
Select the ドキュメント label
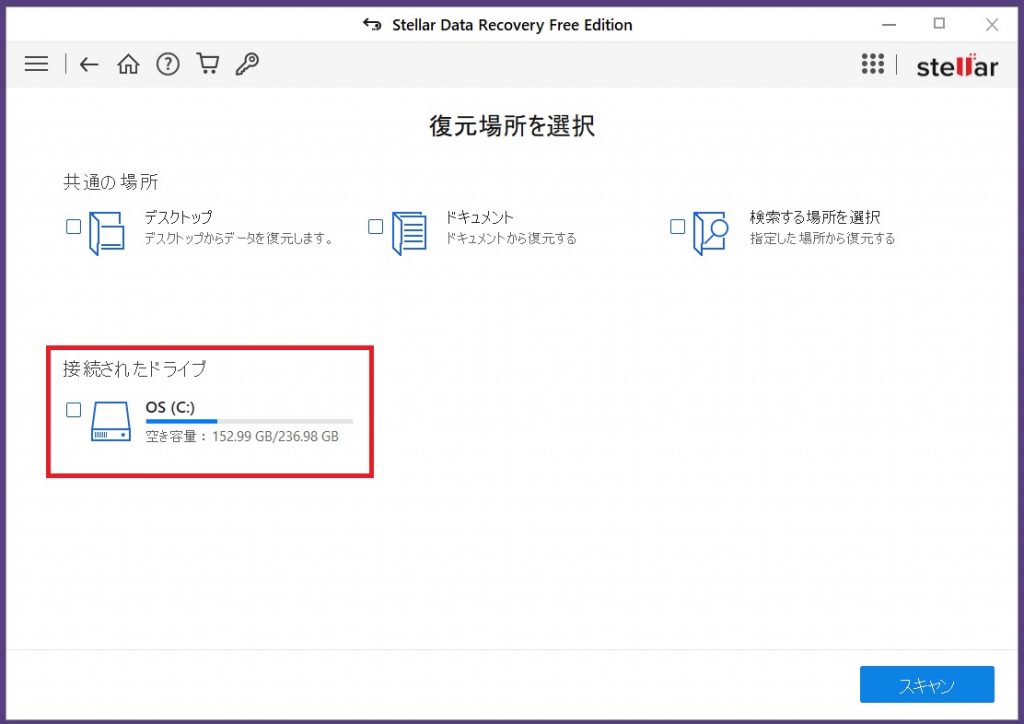(x=479, y=217)
